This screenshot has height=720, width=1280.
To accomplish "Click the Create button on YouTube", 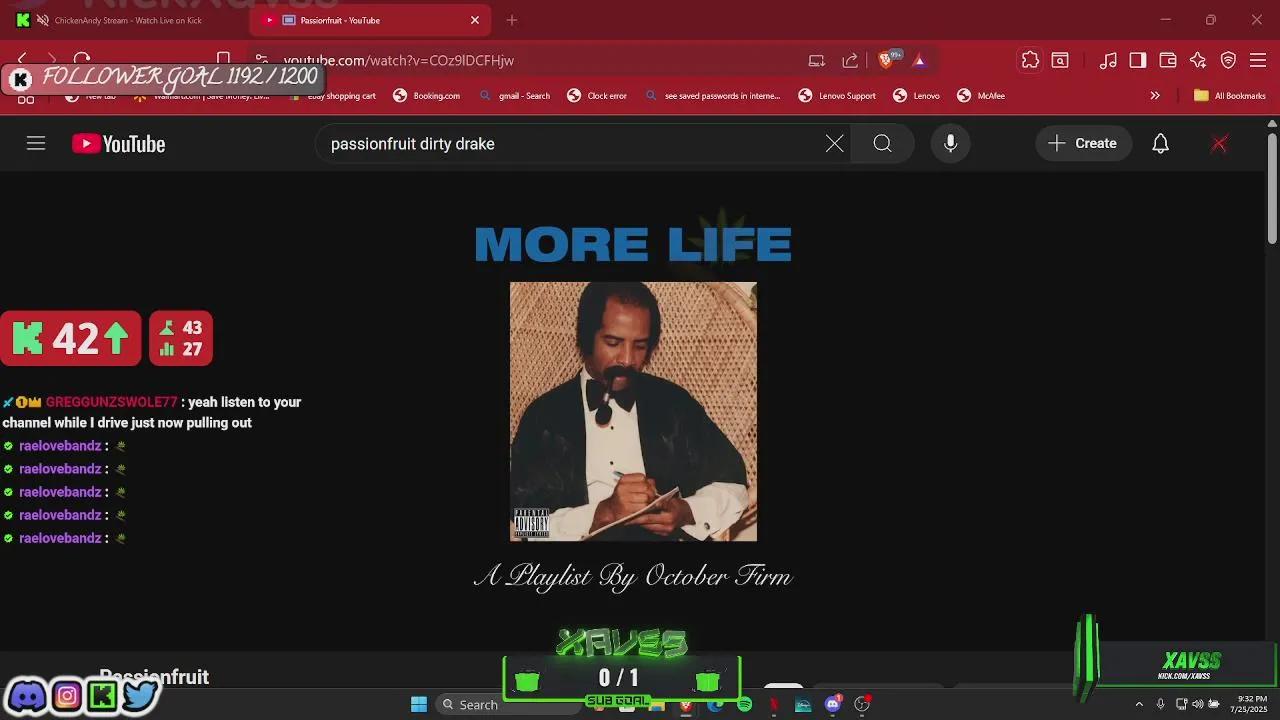I will click(x=1083, y=144).
